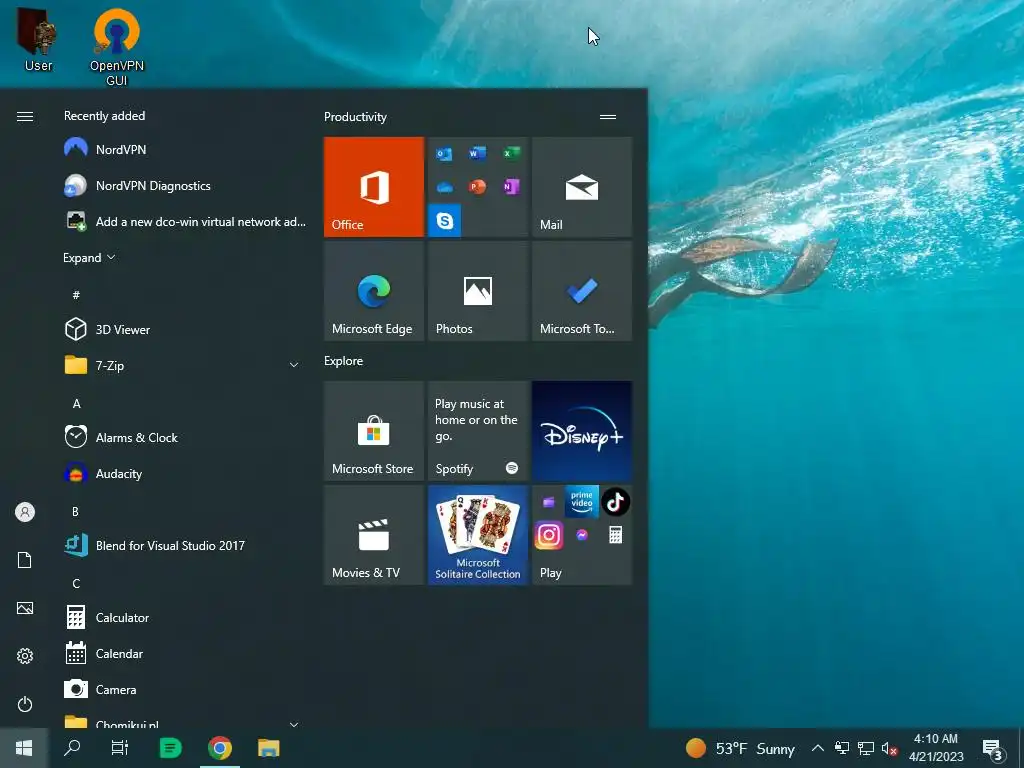The image size is (1024, 768).
Task: Open Power options in Start sidebar
Action: (25, 704)
